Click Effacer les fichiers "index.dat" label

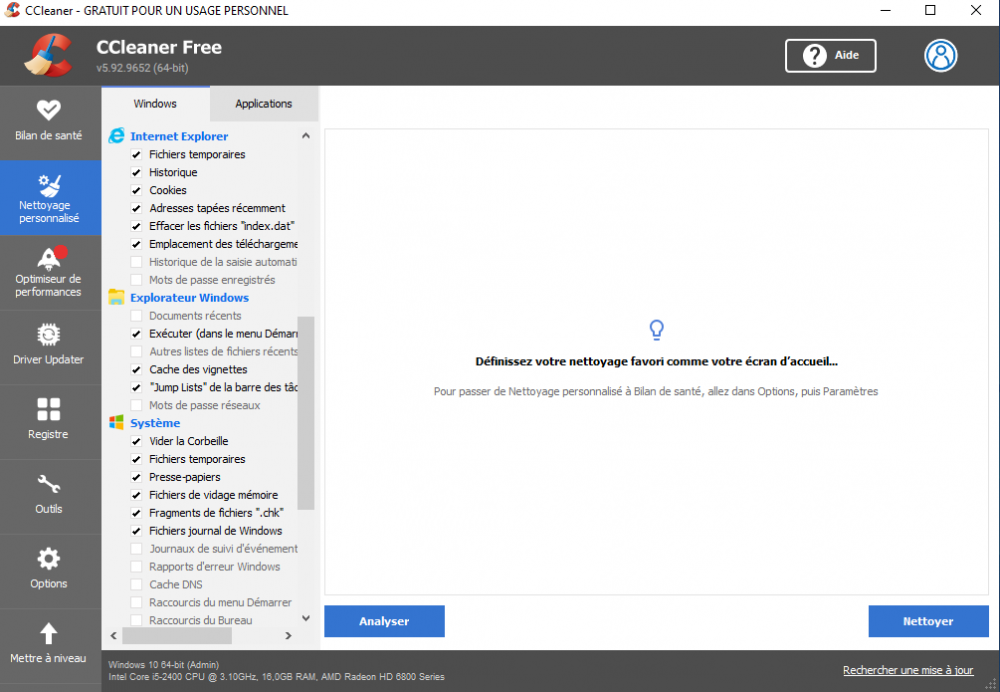(222, 226)
